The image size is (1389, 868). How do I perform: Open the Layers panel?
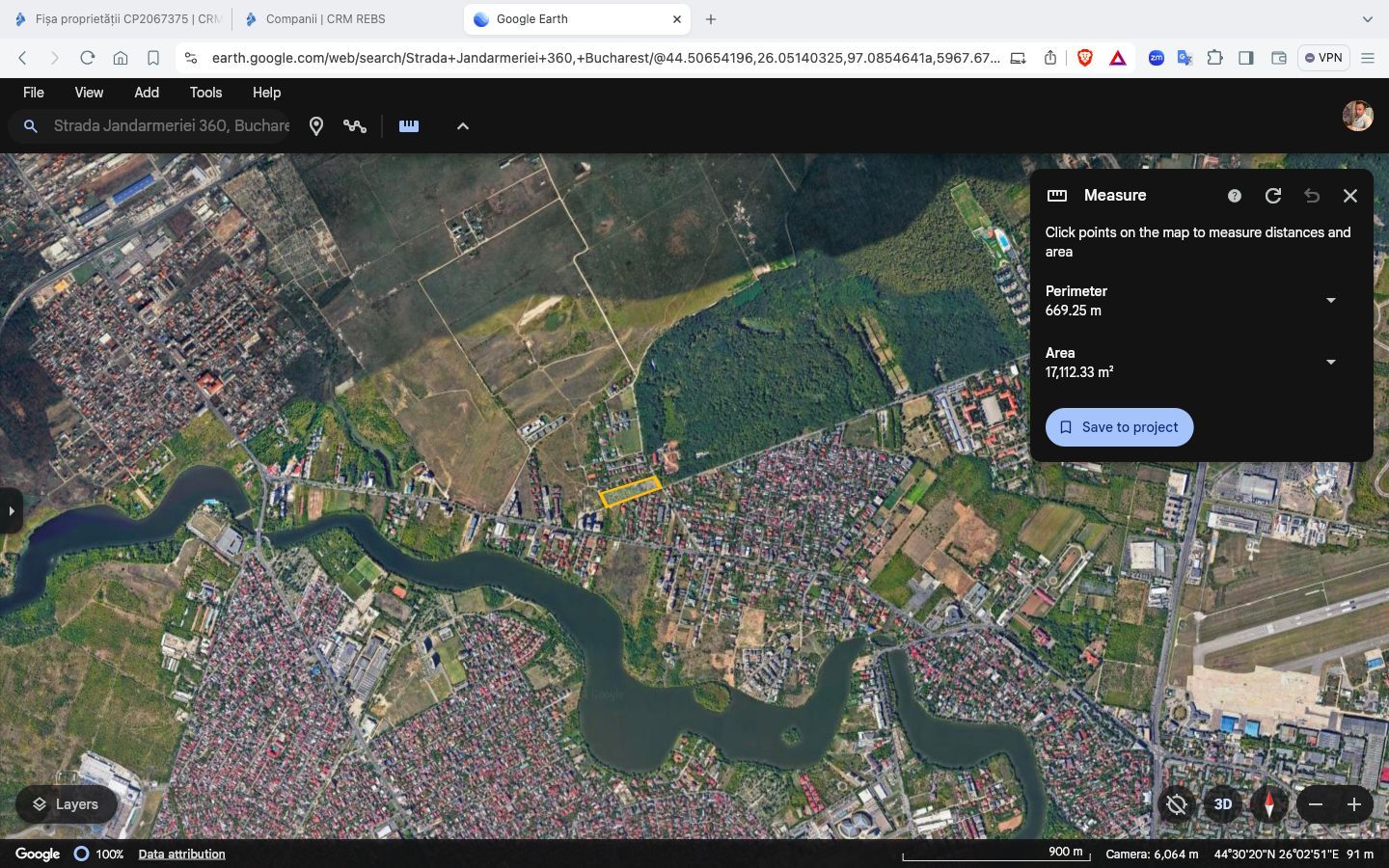pos(66,804)
